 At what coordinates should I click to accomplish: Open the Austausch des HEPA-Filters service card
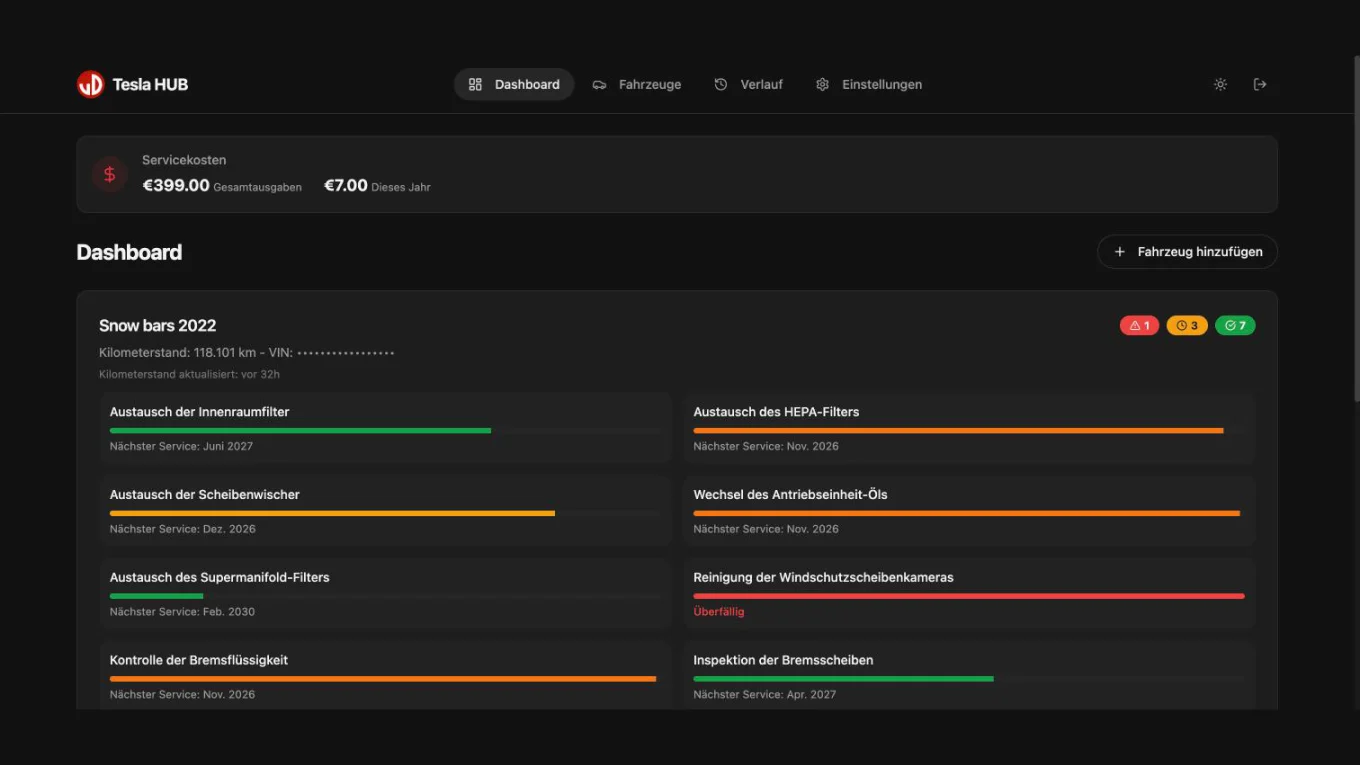(969, 428)
